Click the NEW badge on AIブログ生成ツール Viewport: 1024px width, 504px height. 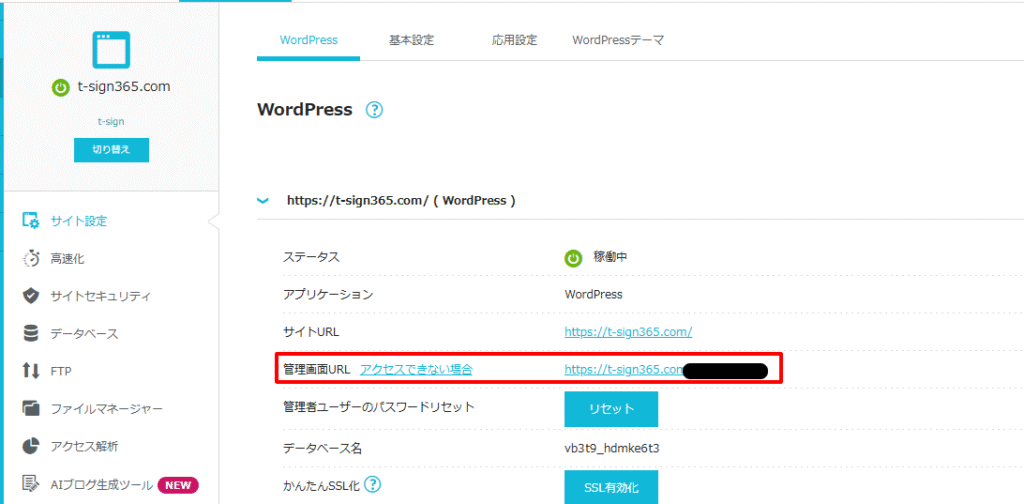178,485
